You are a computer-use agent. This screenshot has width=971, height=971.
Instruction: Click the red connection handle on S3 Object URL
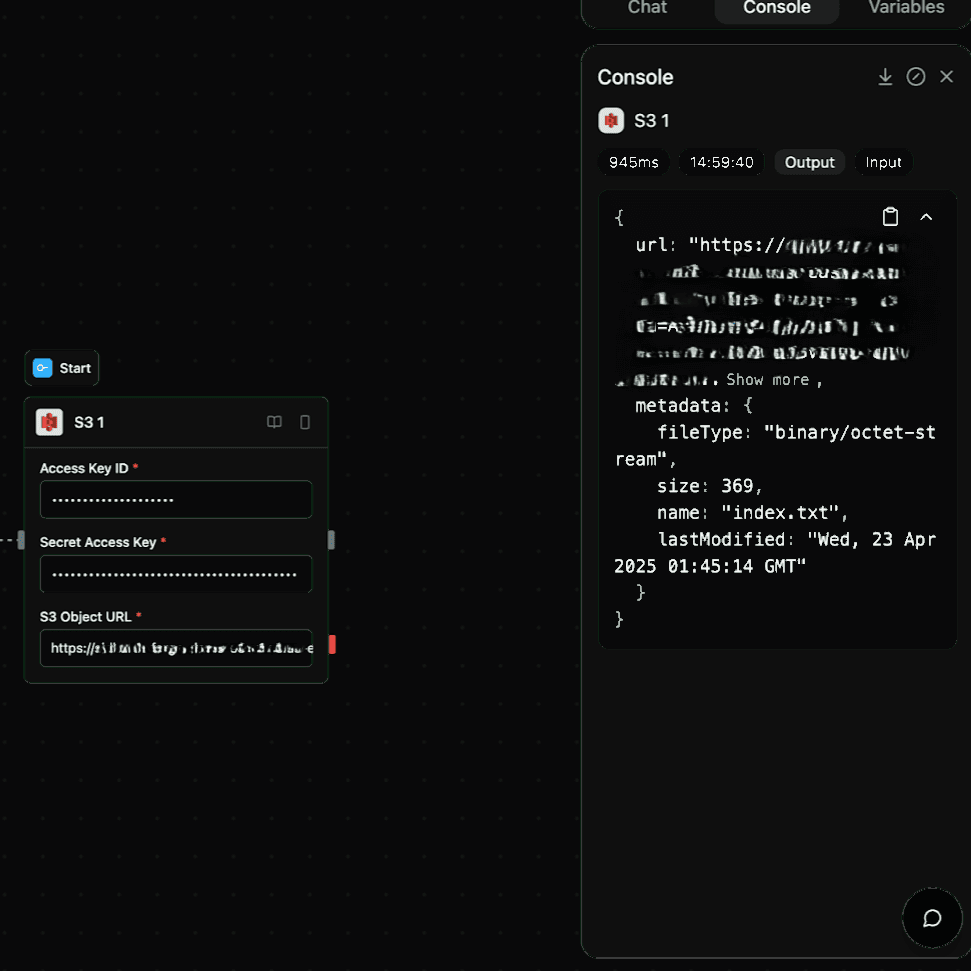tap(331, 647)
